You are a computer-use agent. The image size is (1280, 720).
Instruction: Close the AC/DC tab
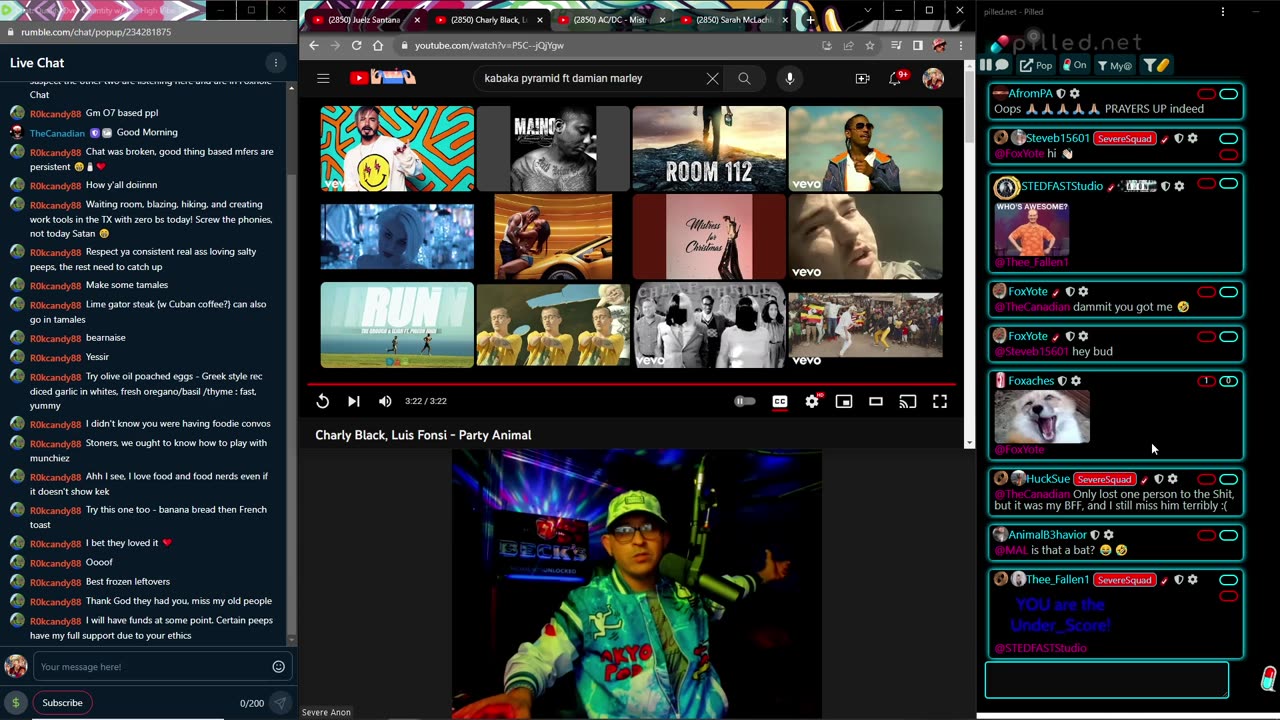tap(662, 19)
